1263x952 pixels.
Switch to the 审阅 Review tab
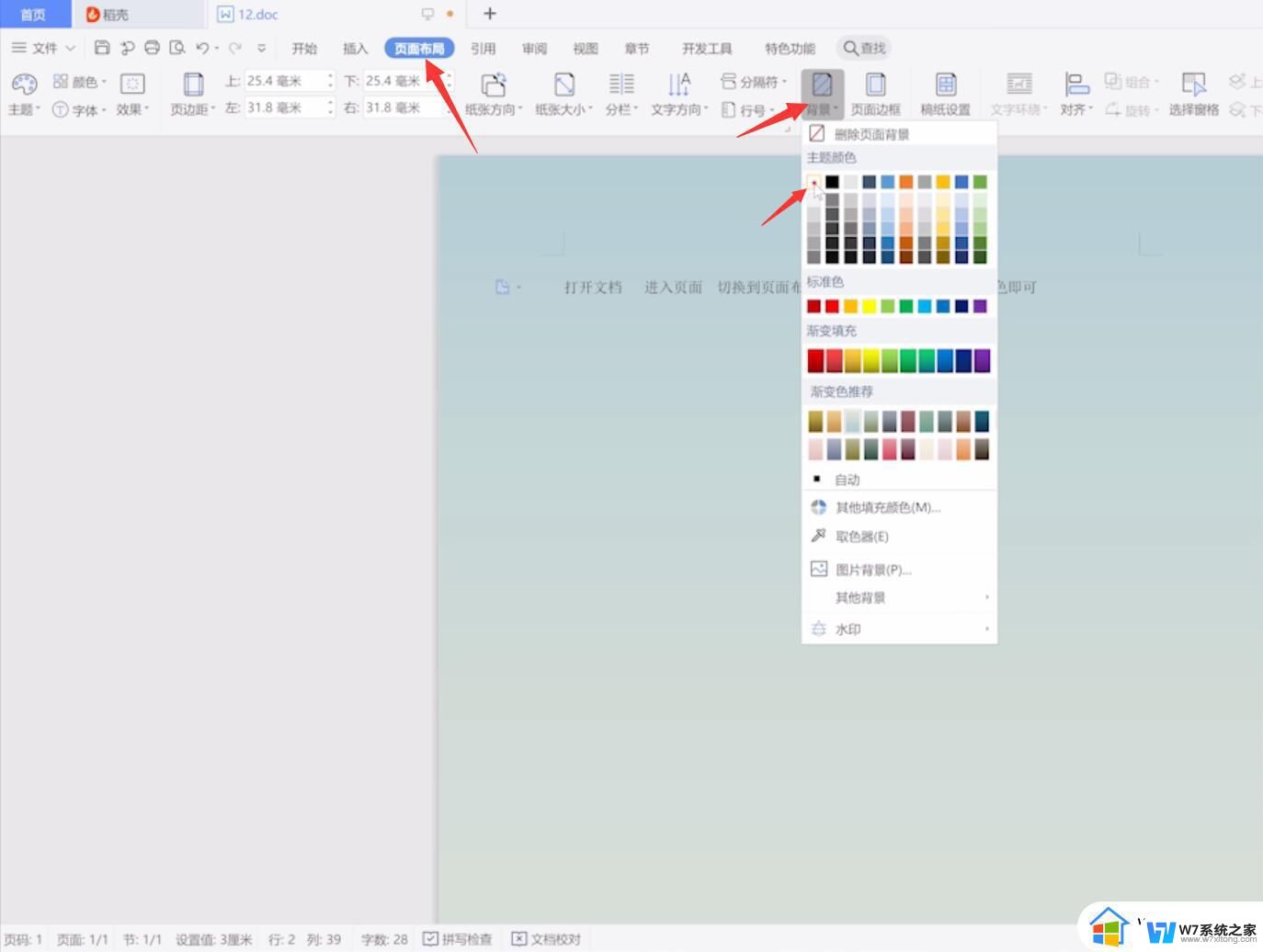pos(534,49)
